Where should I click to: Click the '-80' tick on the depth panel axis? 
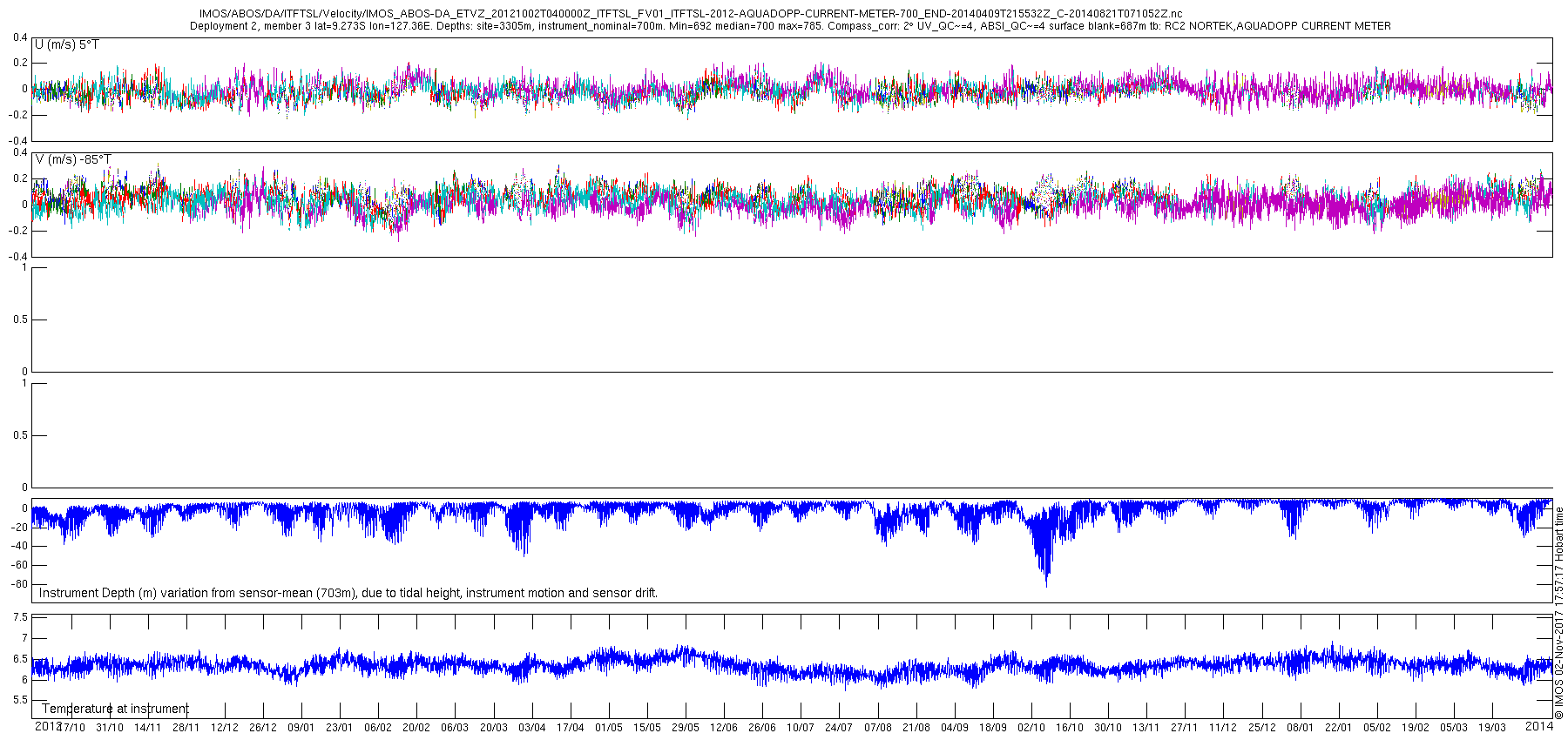pos(19,584)
